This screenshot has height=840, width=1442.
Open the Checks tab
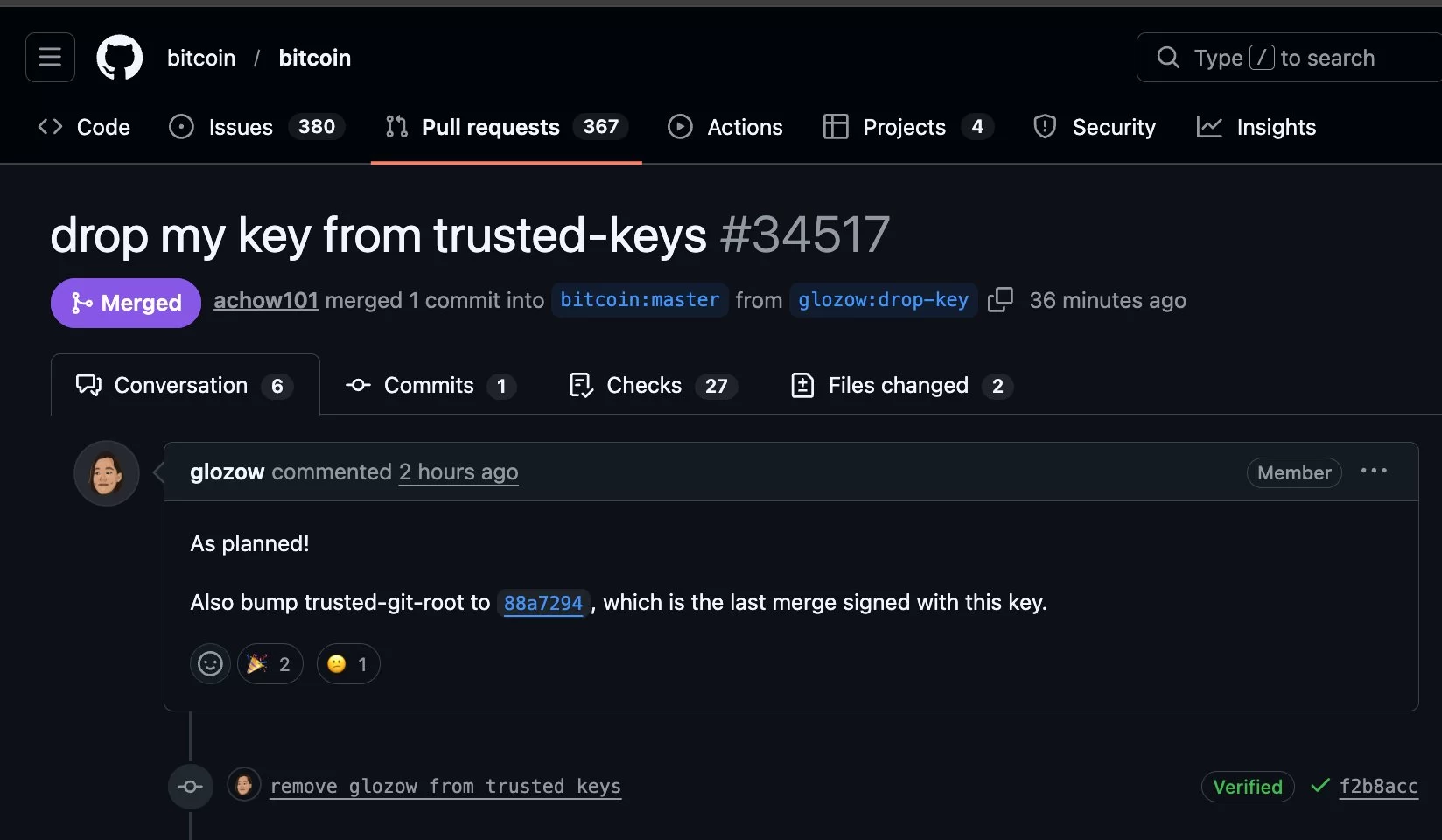pyautogui.click(x=652, y=386)
